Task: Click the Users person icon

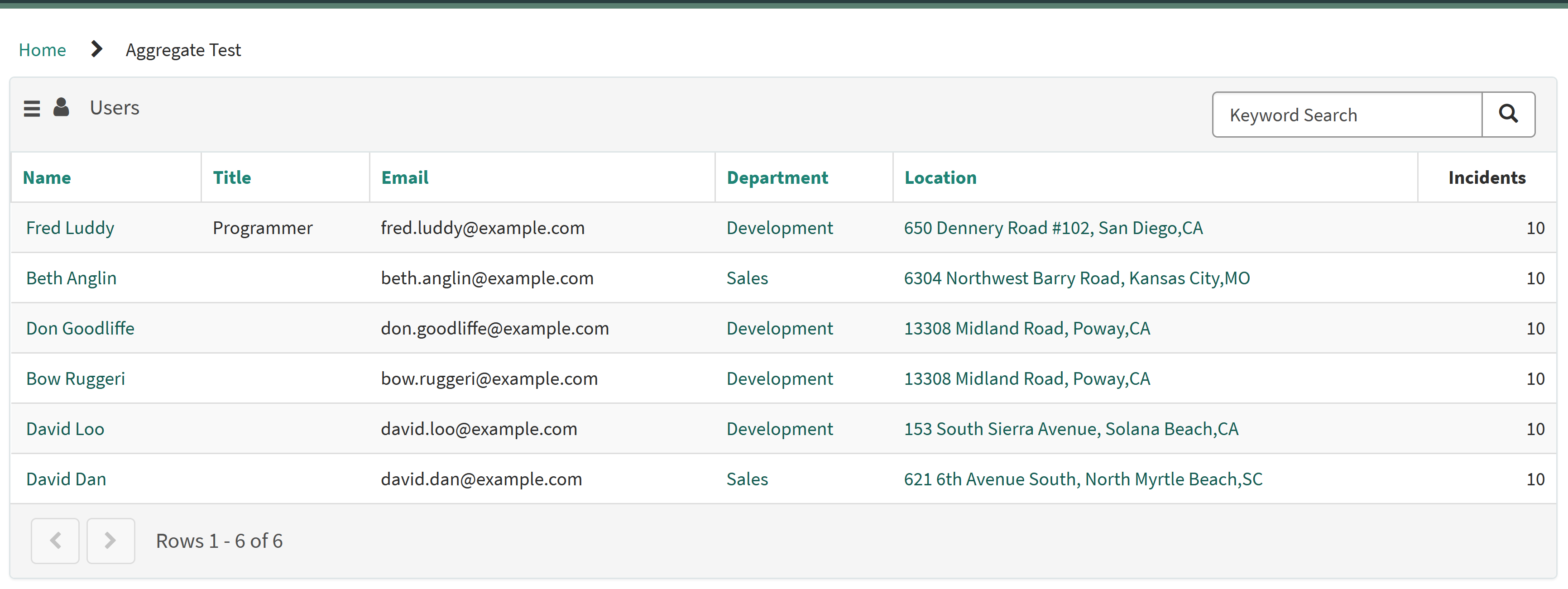Action: pyautogui.click(x=62, y=107)
